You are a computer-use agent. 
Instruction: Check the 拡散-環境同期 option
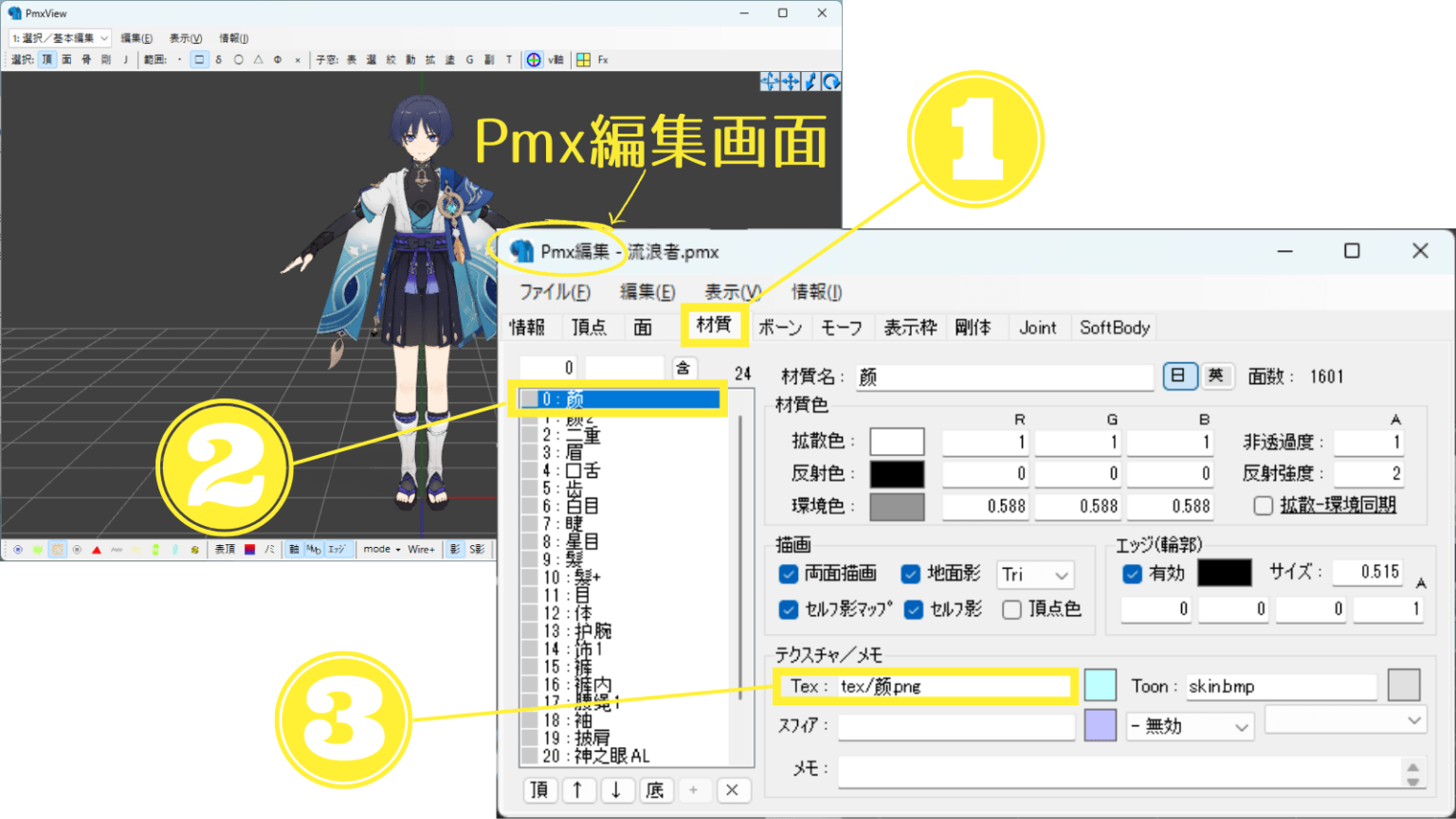1265,505
